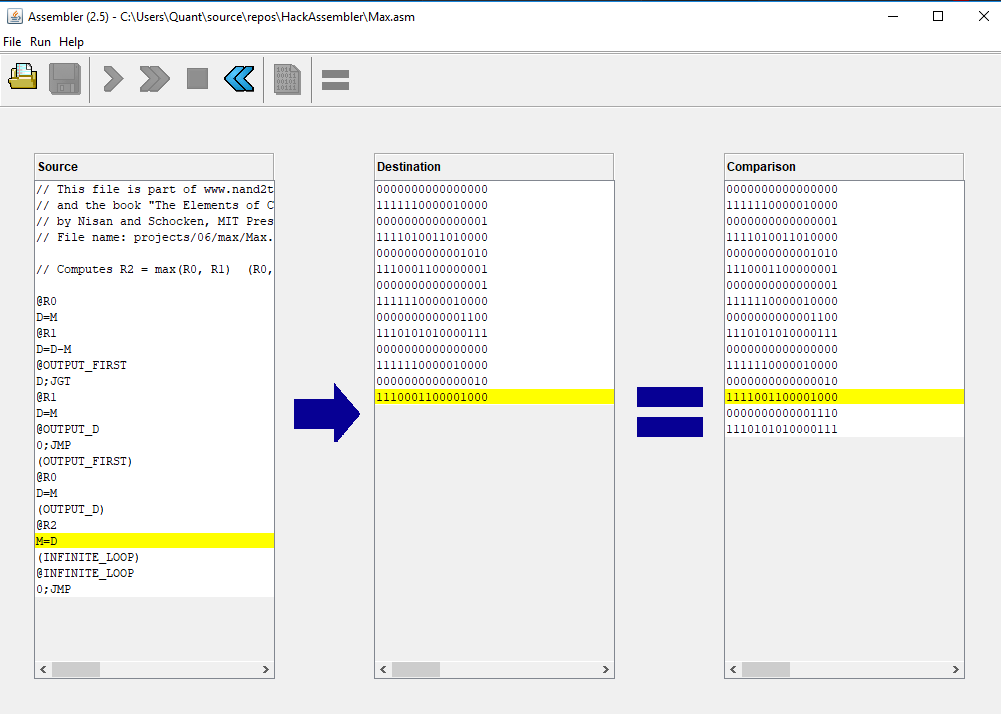This screenshot has height=714, width=1001.
Task: Click the Java application icon in title bar
Action: click(14, 17)
